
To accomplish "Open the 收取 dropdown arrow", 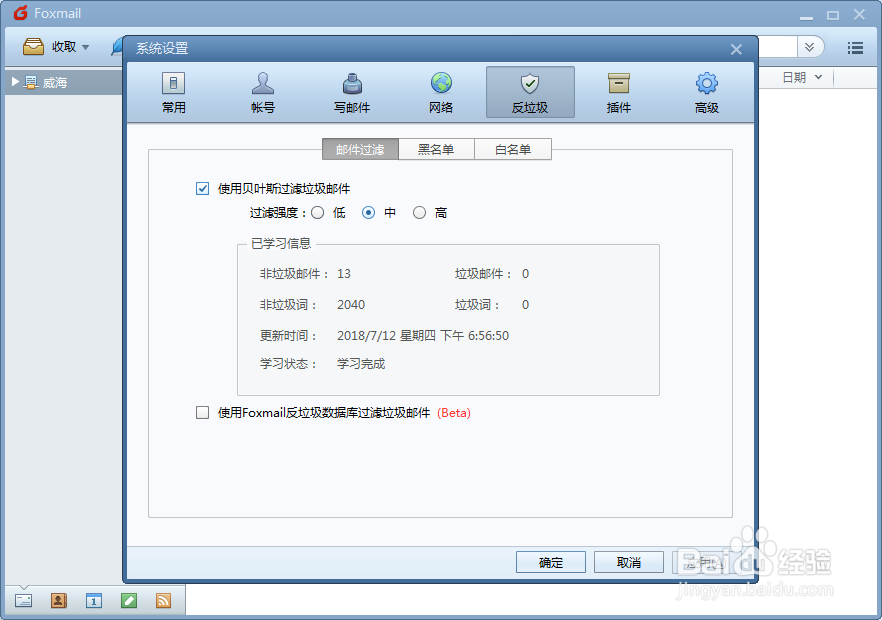I will pos(86,47).
